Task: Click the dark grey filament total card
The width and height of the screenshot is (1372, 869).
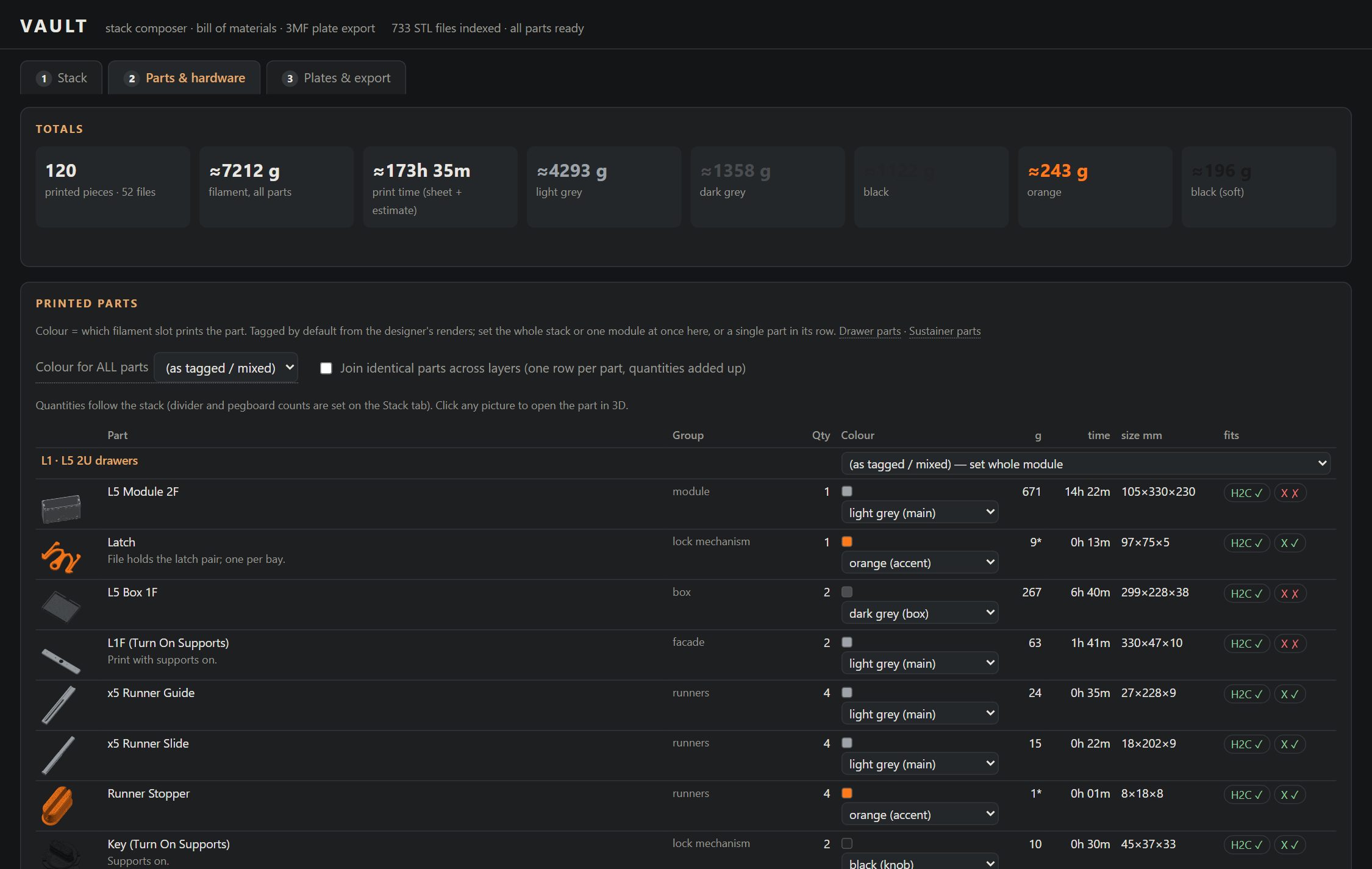Action: (768, 187)
